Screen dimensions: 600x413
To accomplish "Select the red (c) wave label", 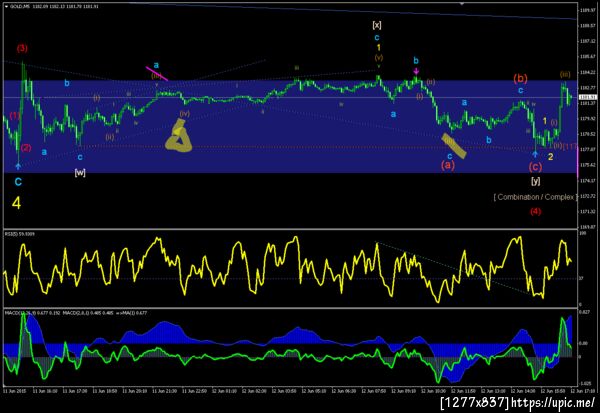I will click(x=535, y=167).
